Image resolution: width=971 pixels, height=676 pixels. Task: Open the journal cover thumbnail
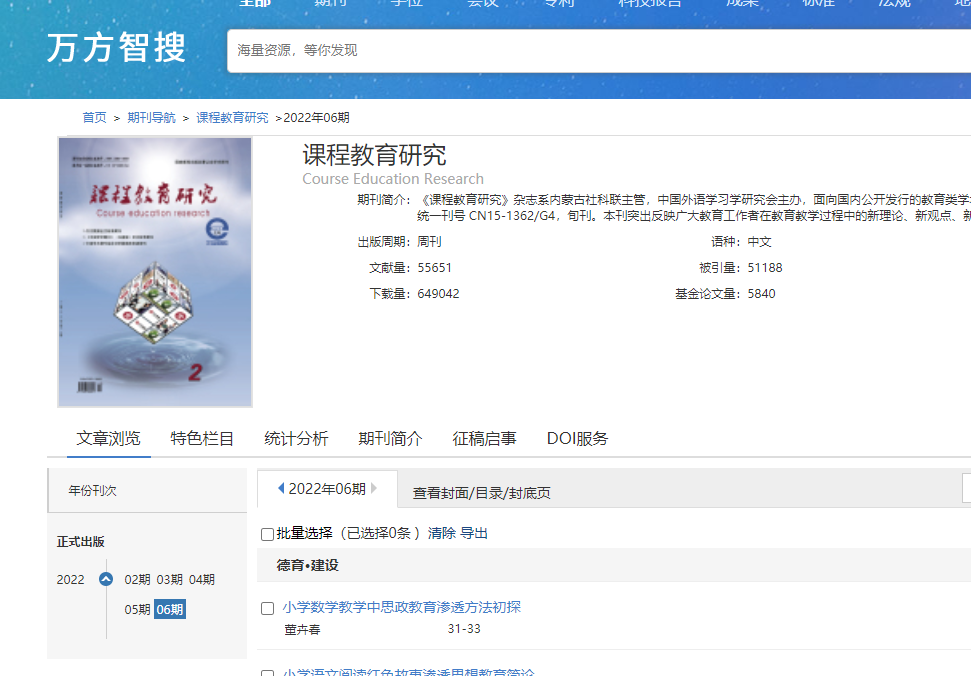pyautogui.click(x=155, y=272)
